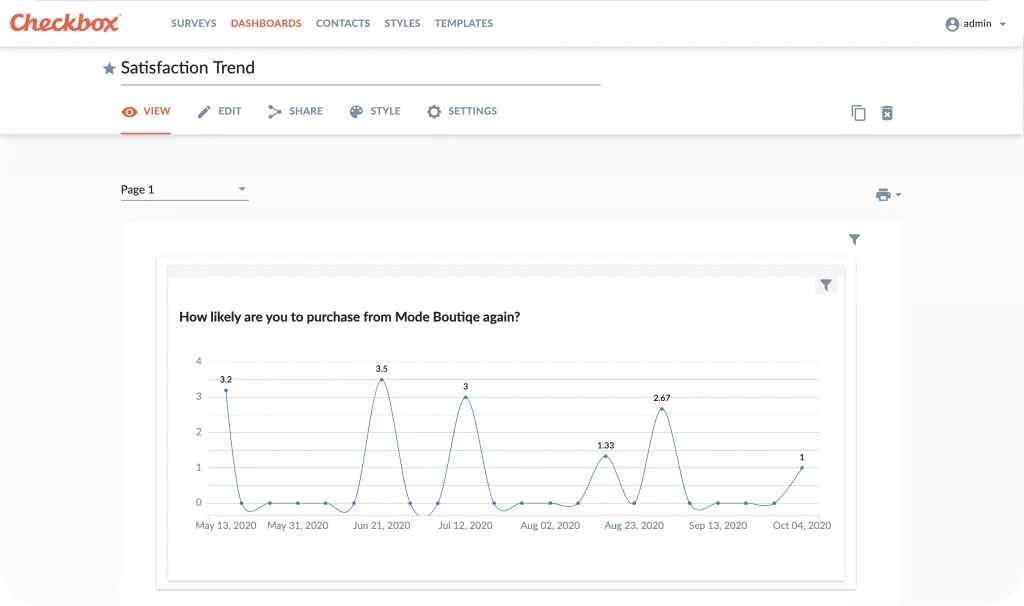Screen dimensions: 1024x606
Task: Open the Dashboards menu
Action: pos(266,24)
